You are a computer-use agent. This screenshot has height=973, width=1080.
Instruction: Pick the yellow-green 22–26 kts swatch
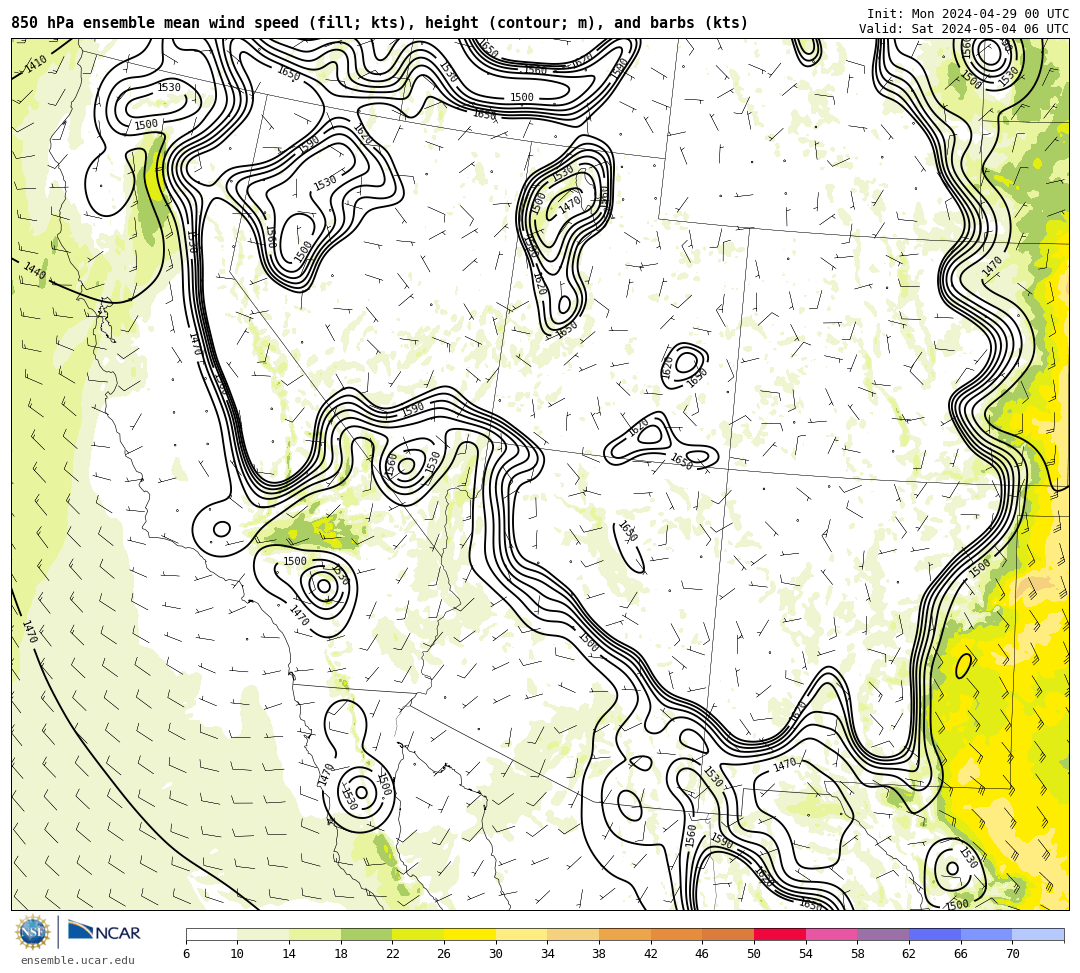418,934
